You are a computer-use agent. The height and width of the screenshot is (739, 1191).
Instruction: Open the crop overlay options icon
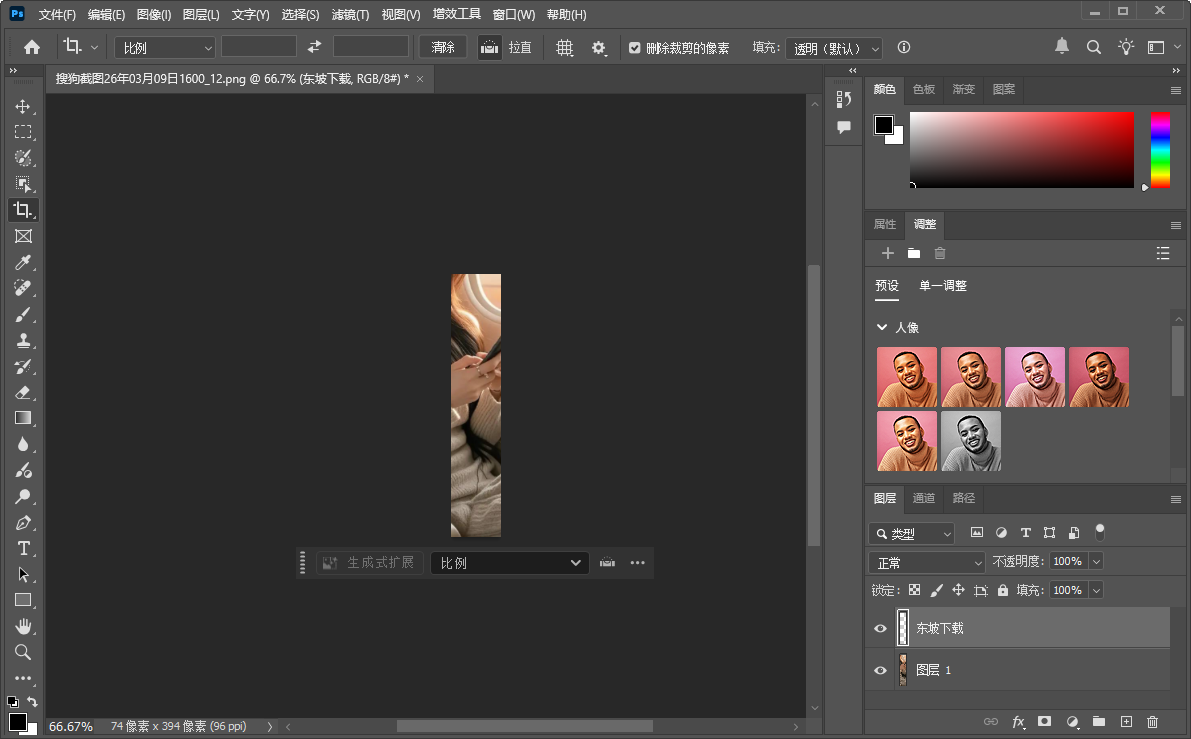[x=565, y=46]
